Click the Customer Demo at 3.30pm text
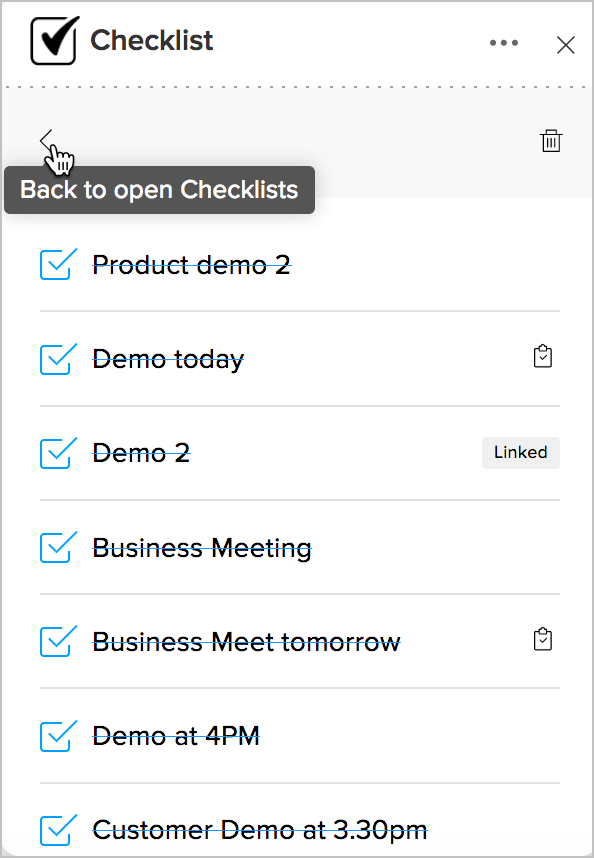Image resolution: width=594 pixels, height=858 pixels. 260,830
